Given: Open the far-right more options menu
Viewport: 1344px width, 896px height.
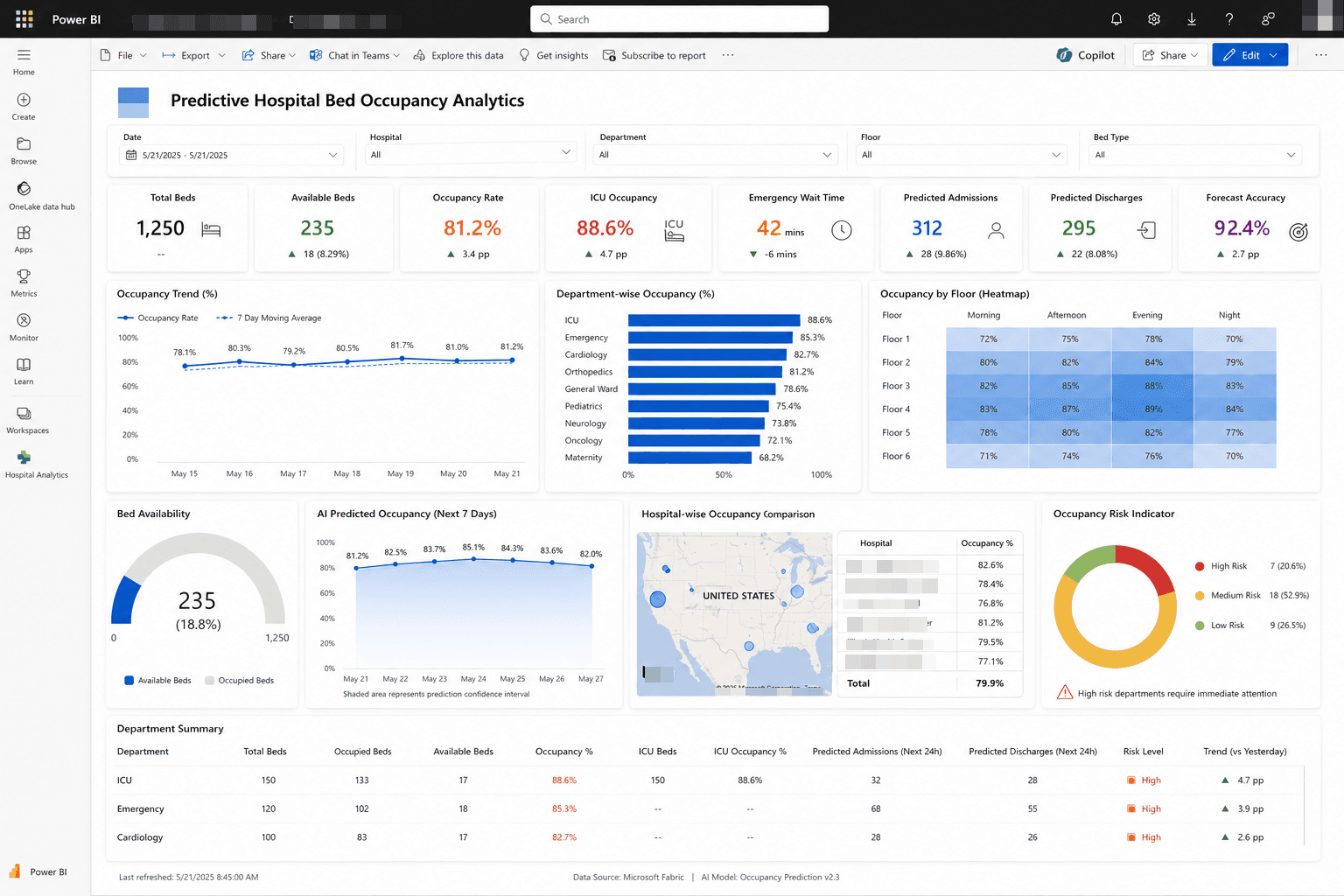Looking at the screenshot, I should [1321, 55].
